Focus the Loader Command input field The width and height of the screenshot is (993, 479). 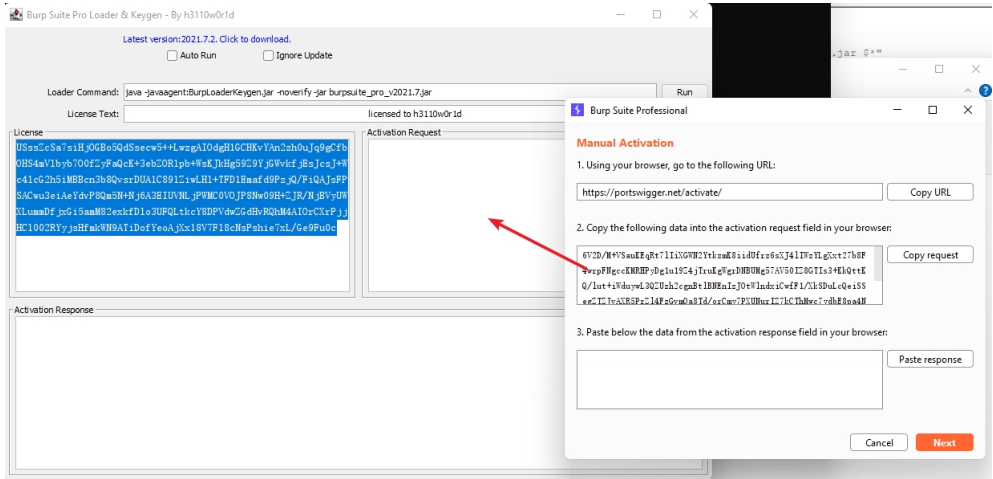click(x=390, y=92)
